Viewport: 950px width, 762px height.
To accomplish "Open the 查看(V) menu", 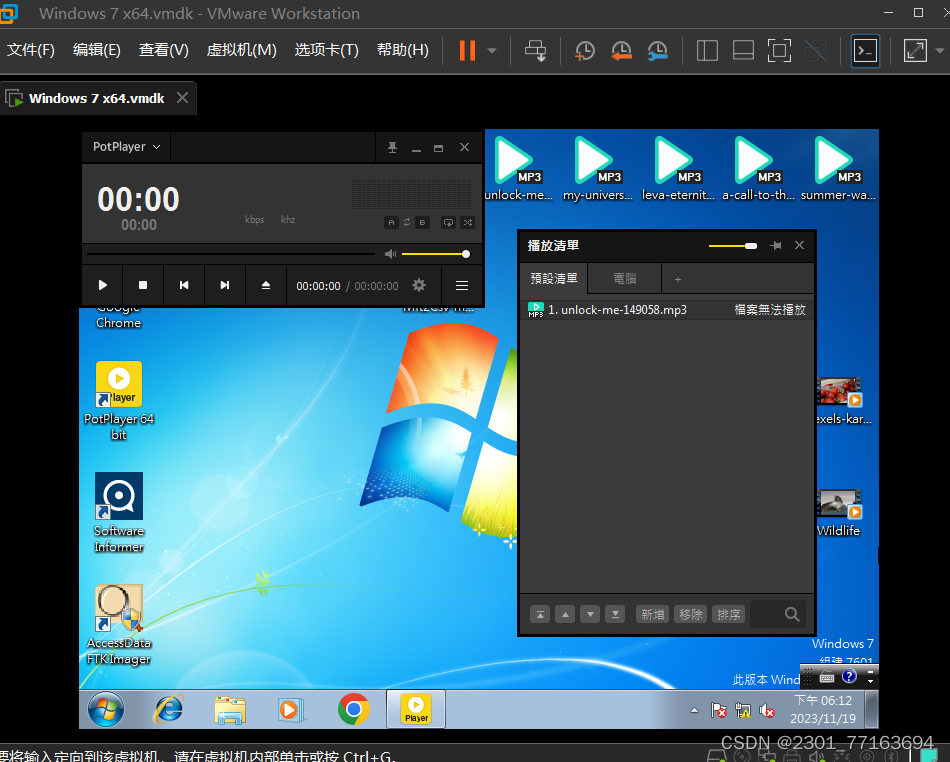I will (164, 50).
